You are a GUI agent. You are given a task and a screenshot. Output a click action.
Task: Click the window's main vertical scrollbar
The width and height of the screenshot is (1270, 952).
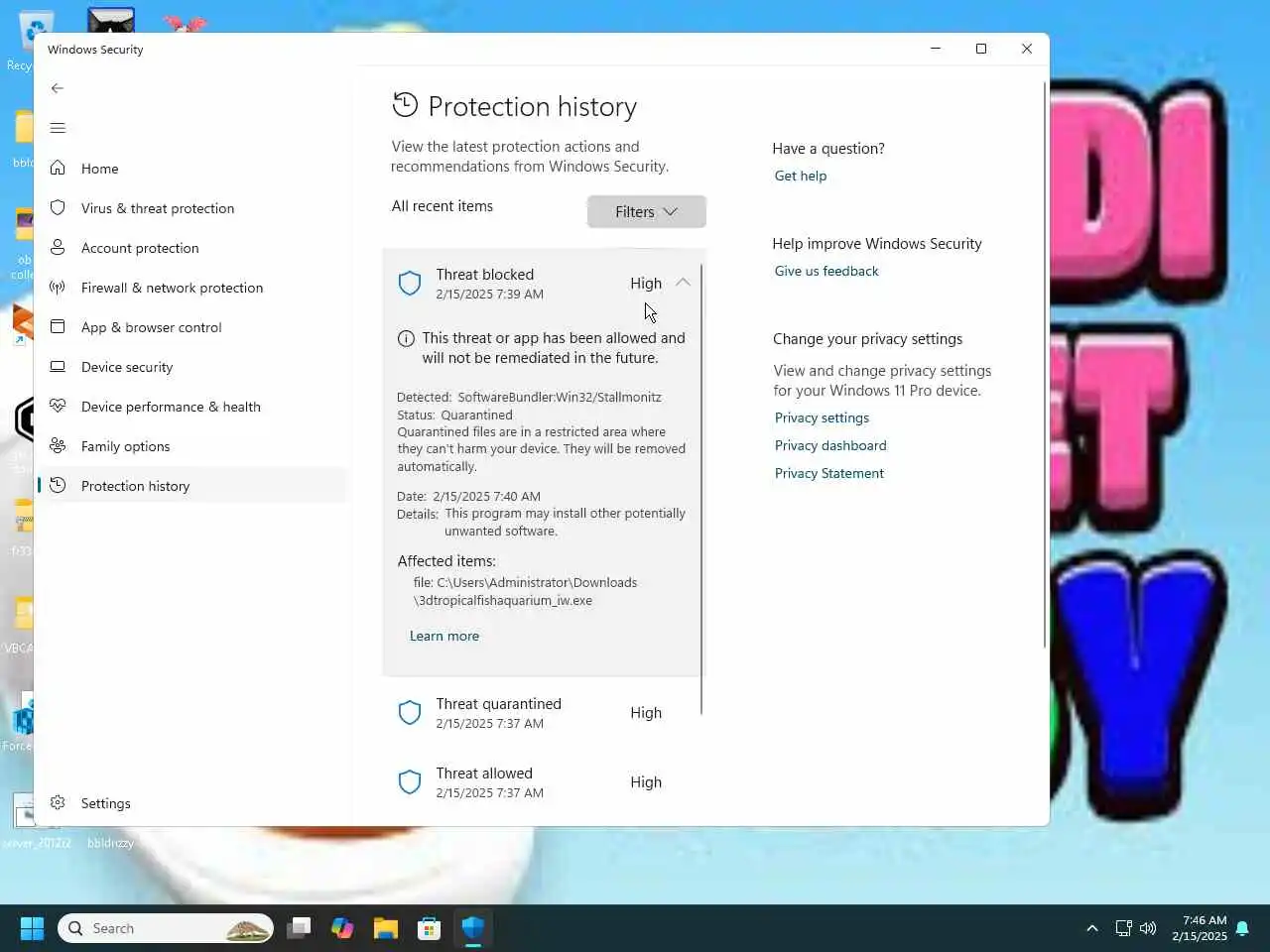1045,365
